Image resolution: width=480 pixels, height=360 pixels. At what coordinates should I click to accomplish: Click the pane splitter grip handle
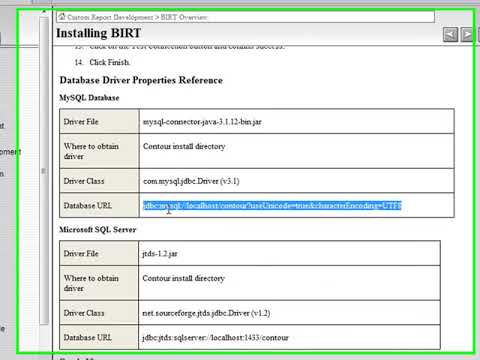point(43,171)
